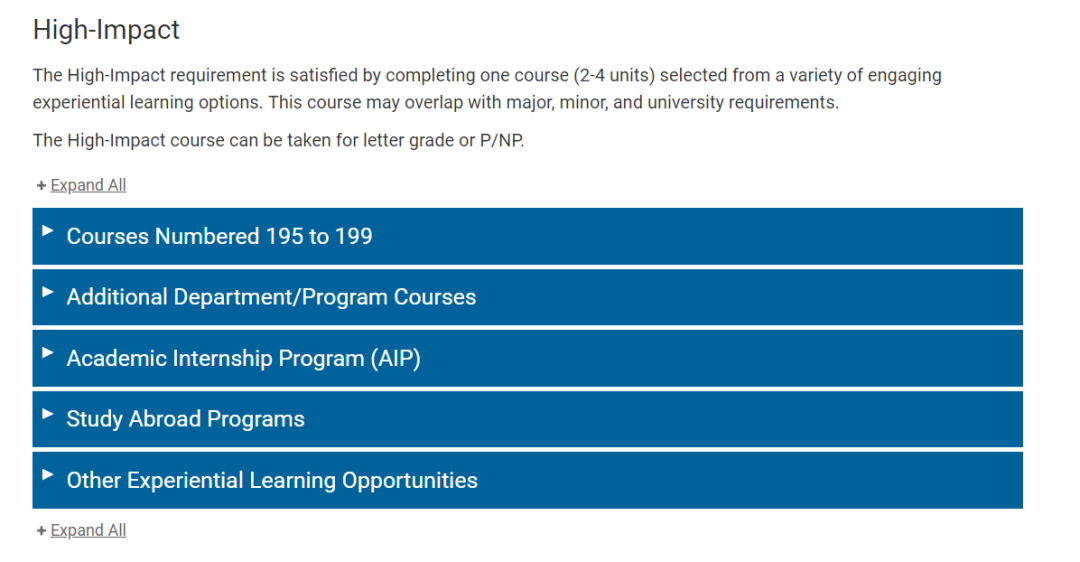Click the letter grade or P/NP sentence

pyautogui.click(x=278, y=140)
